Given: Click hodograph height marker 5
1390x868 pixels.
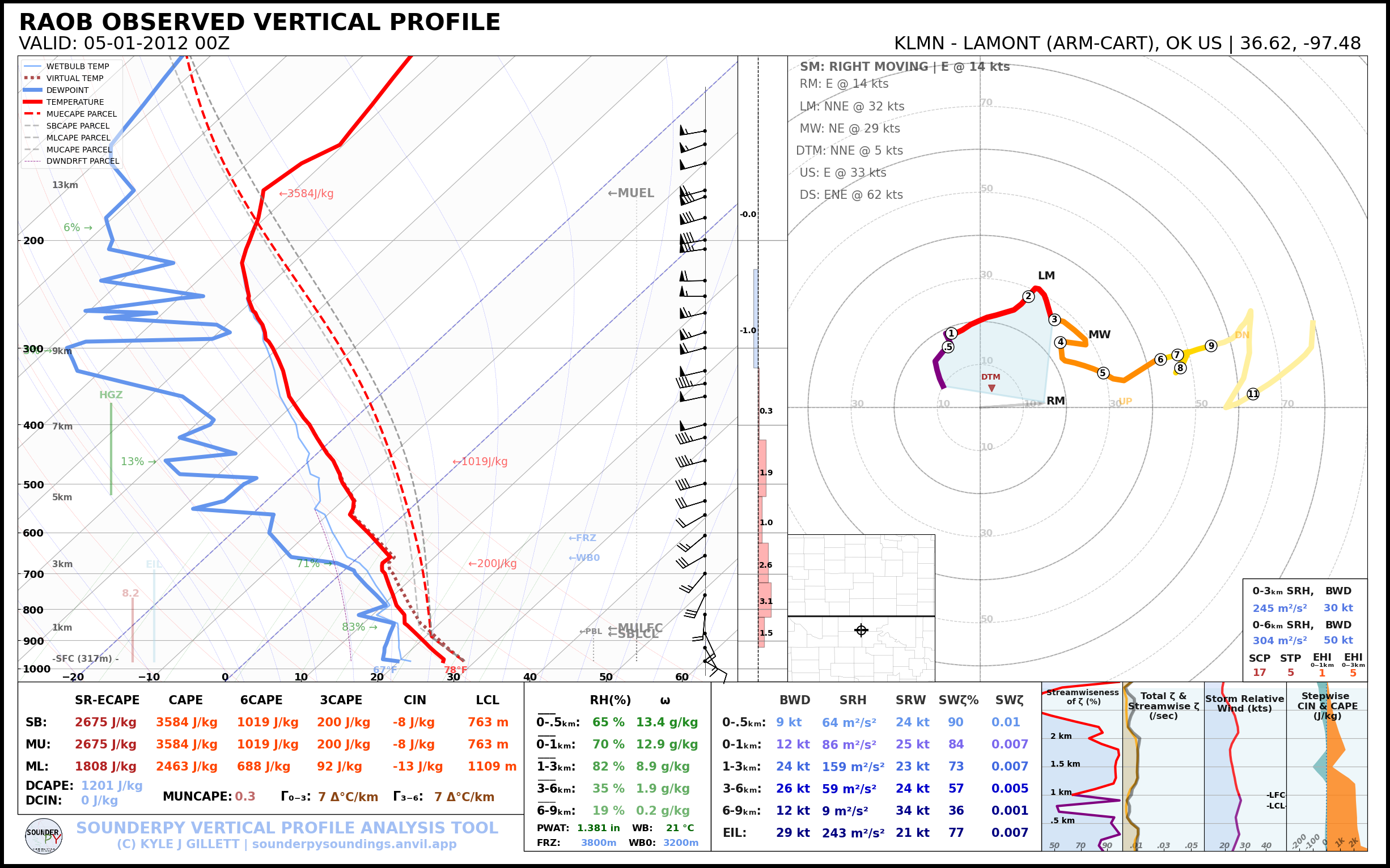Looking at the screenshot, I should [x=1102, y=373].
